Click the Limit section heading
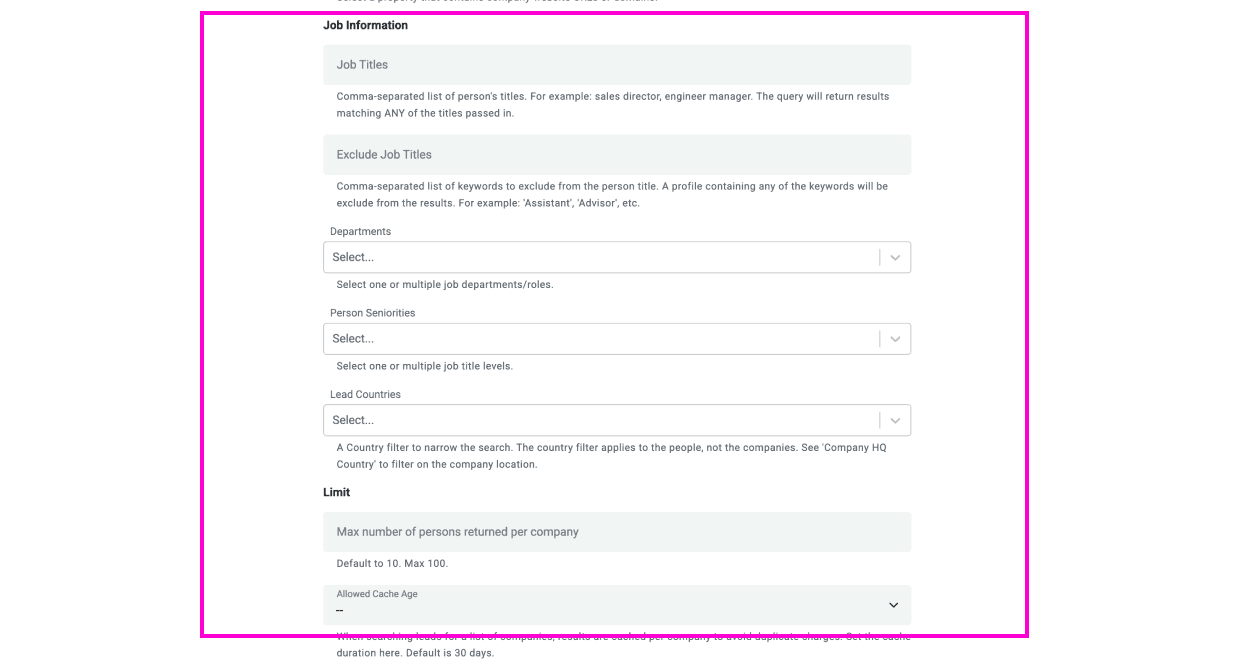 tap(336, 492)
